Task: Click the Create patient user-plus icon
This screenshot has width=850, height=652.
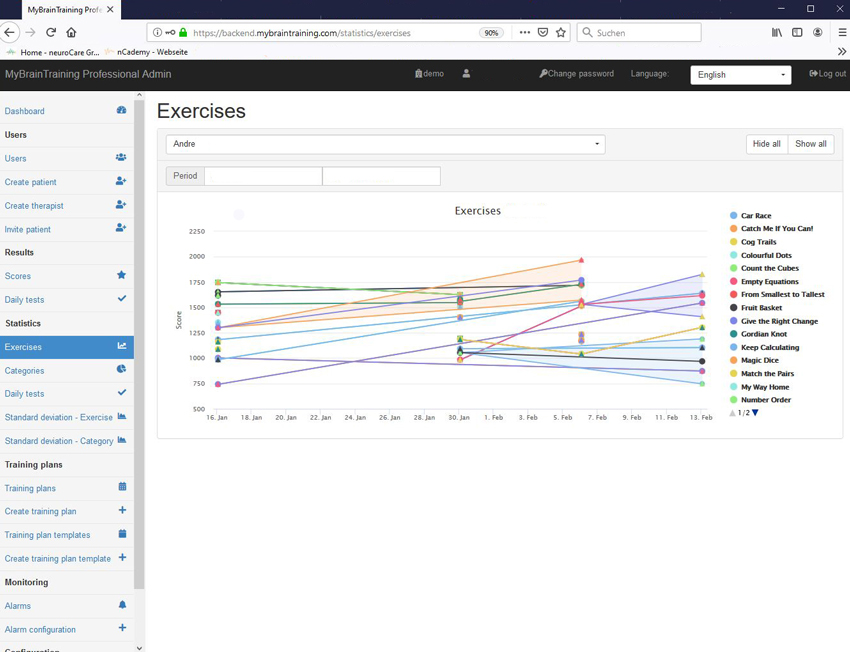Action: coord(121,181)
